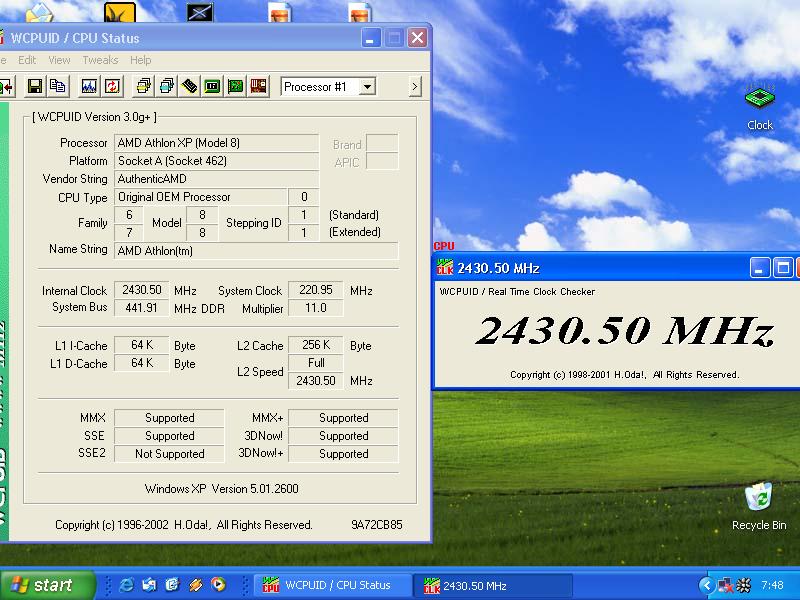Switch to the 2430.50 MHz taskbar button
The width and height of the screenshot is (800, 600).
[476, 585]
